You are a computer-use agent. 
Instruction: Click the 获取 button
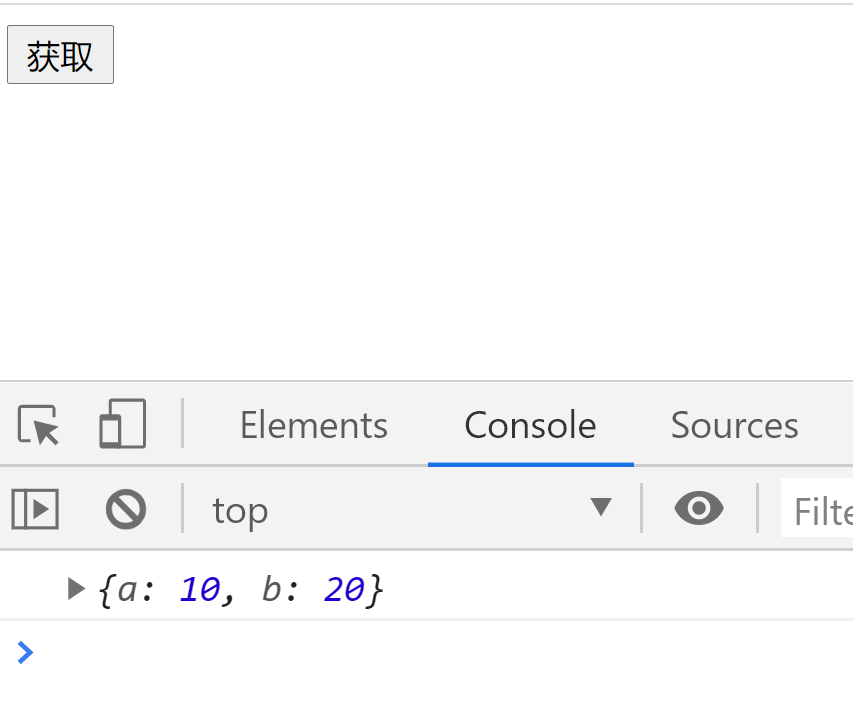click(x=60, y=54)
